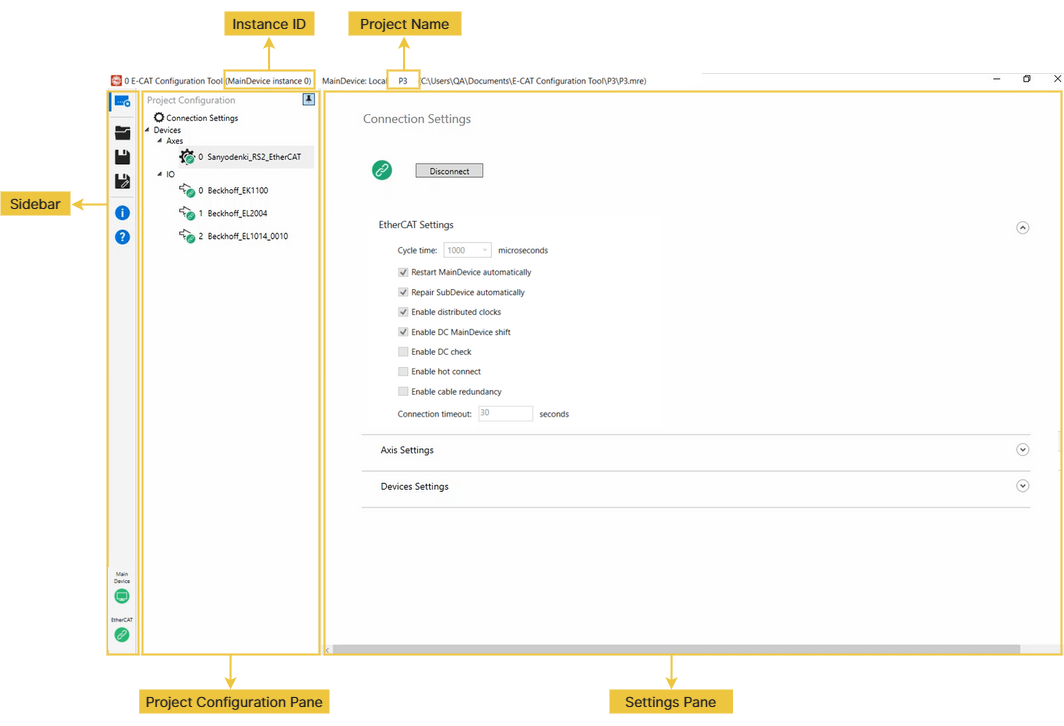Collapse the EtherCAT Settings section
This screenshot has height=726, width=1064.
click(x=1022, y=227)
